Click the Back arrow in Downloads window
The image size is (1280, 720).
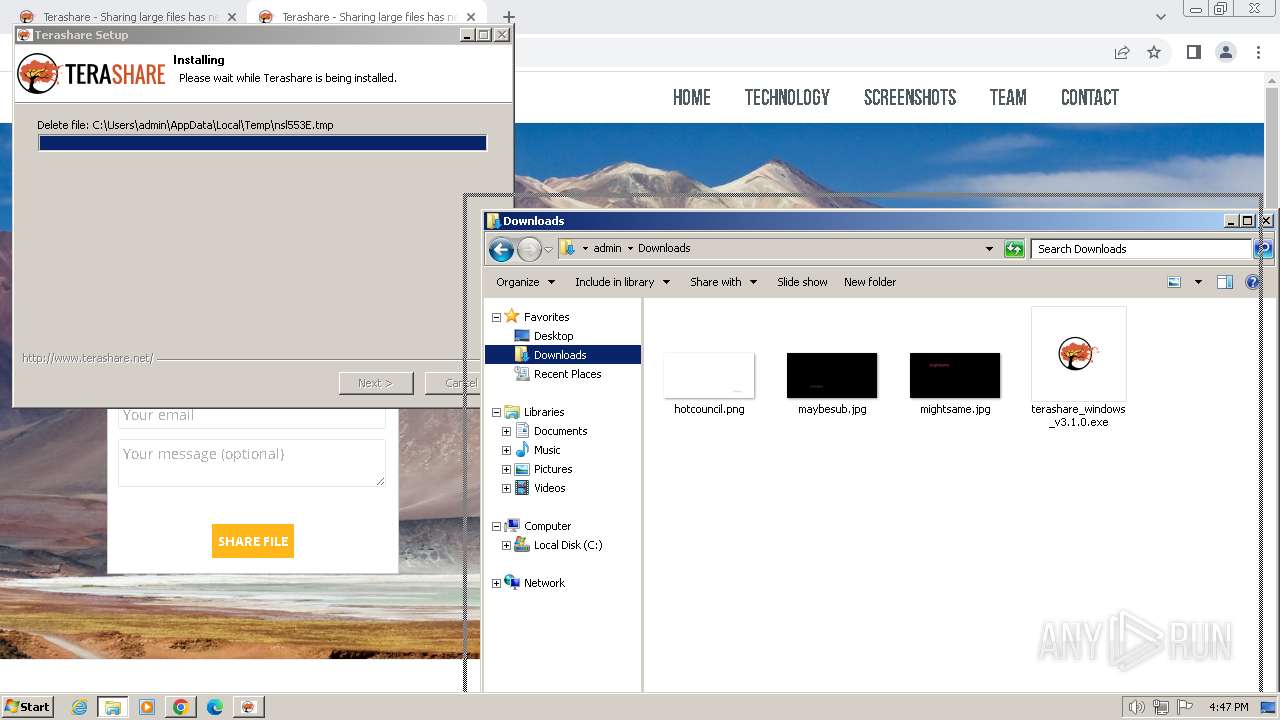point(501,249)
